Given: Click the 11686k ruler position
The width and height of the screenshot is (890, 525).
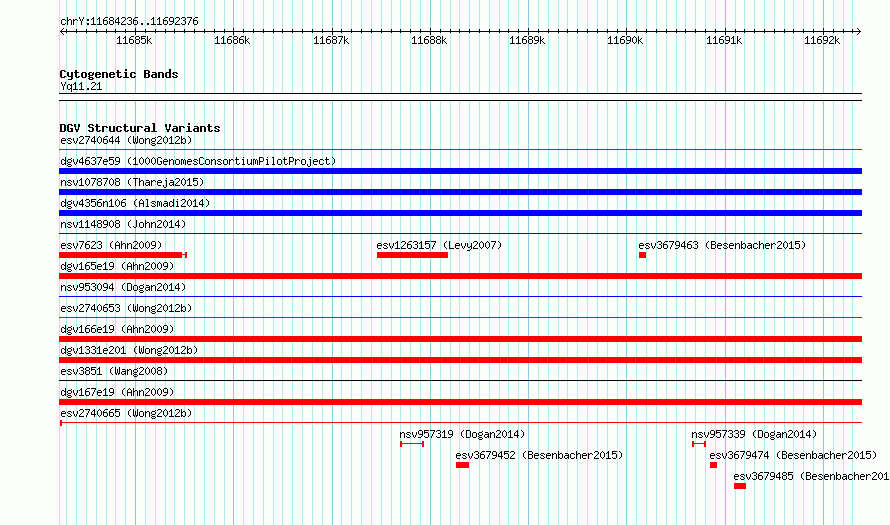Looking at the screenshot, I should 232,40.
